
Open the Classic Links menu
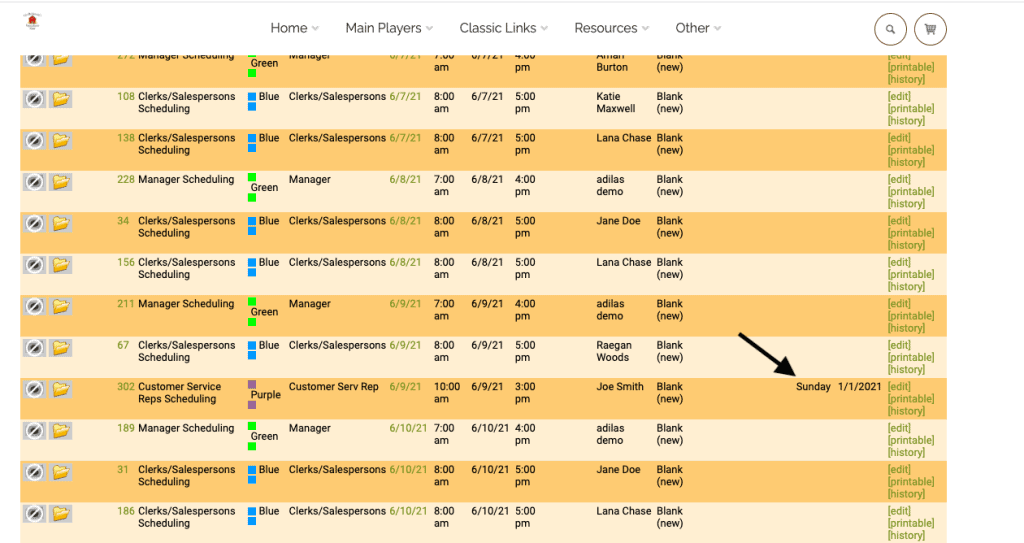[x=504, y=28]
